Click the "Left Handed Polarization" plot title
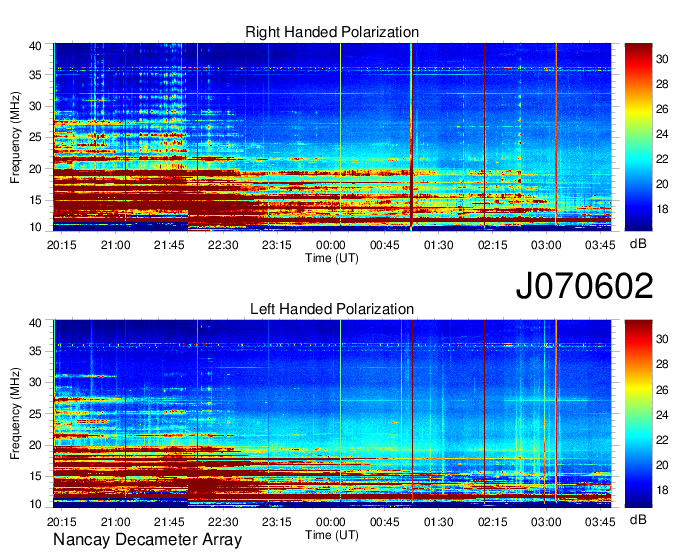The image size is (680, 552). (x=332, y=309)
